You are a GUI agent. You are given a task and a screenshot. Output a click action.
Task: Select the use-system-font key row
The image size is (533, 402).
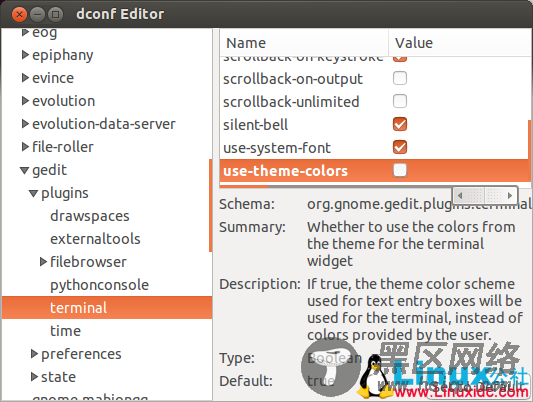[374, 147]
